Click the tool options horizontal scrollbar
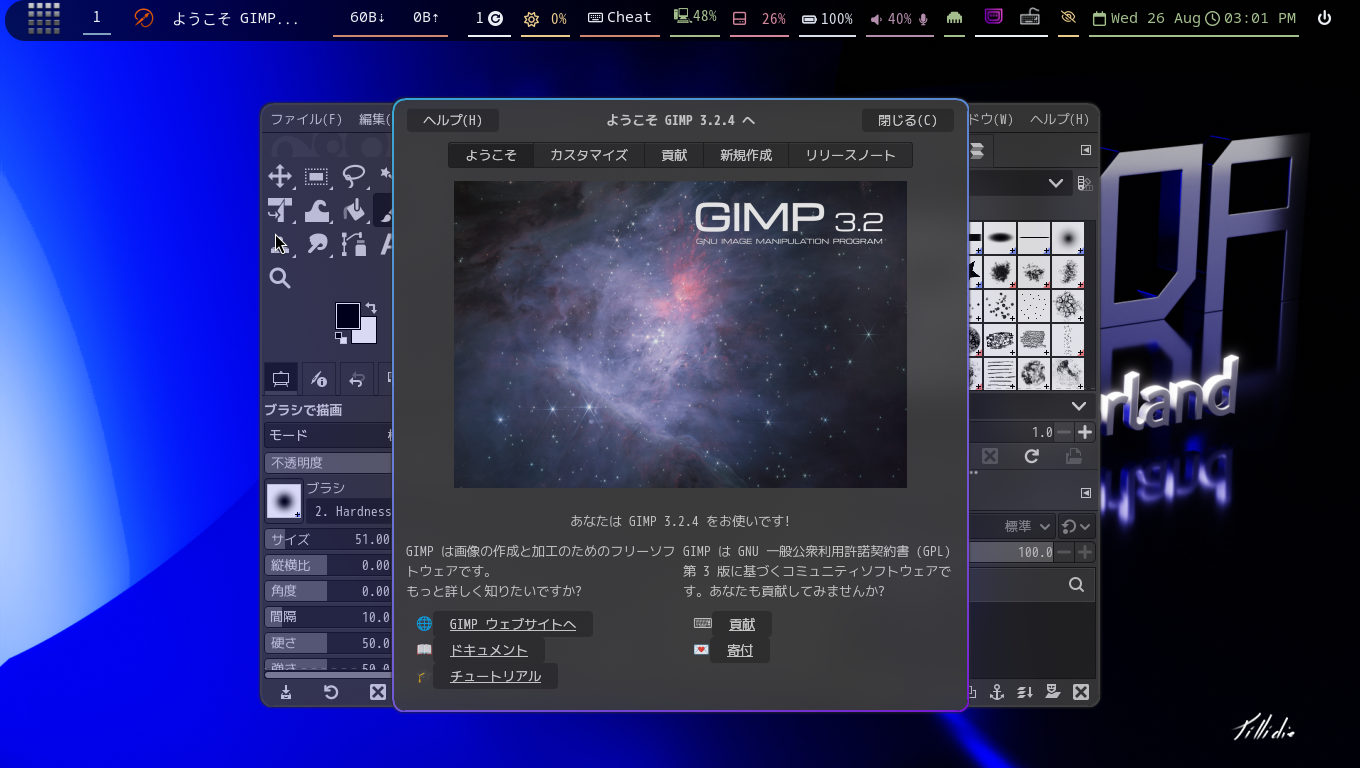 tap(329, 675)
